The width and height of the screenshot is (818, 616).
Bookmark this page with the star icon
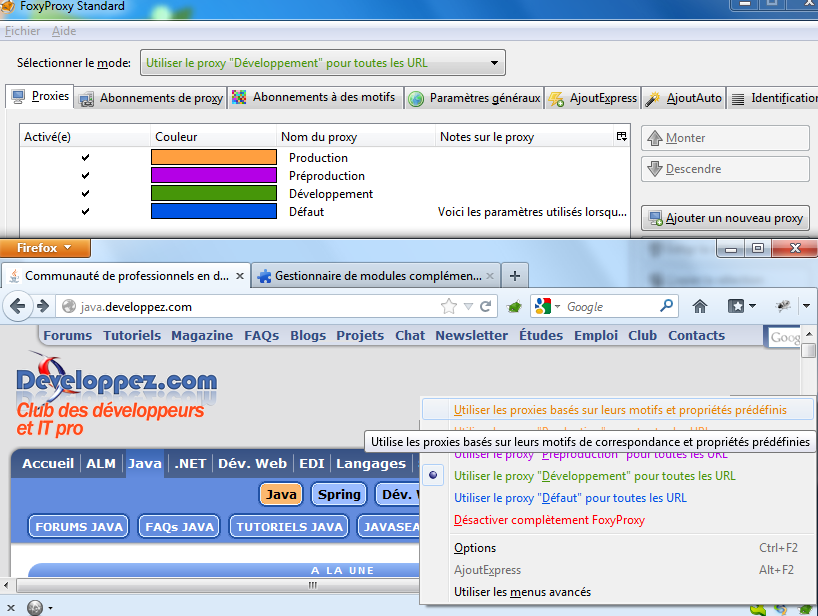(x=449, y=306)
